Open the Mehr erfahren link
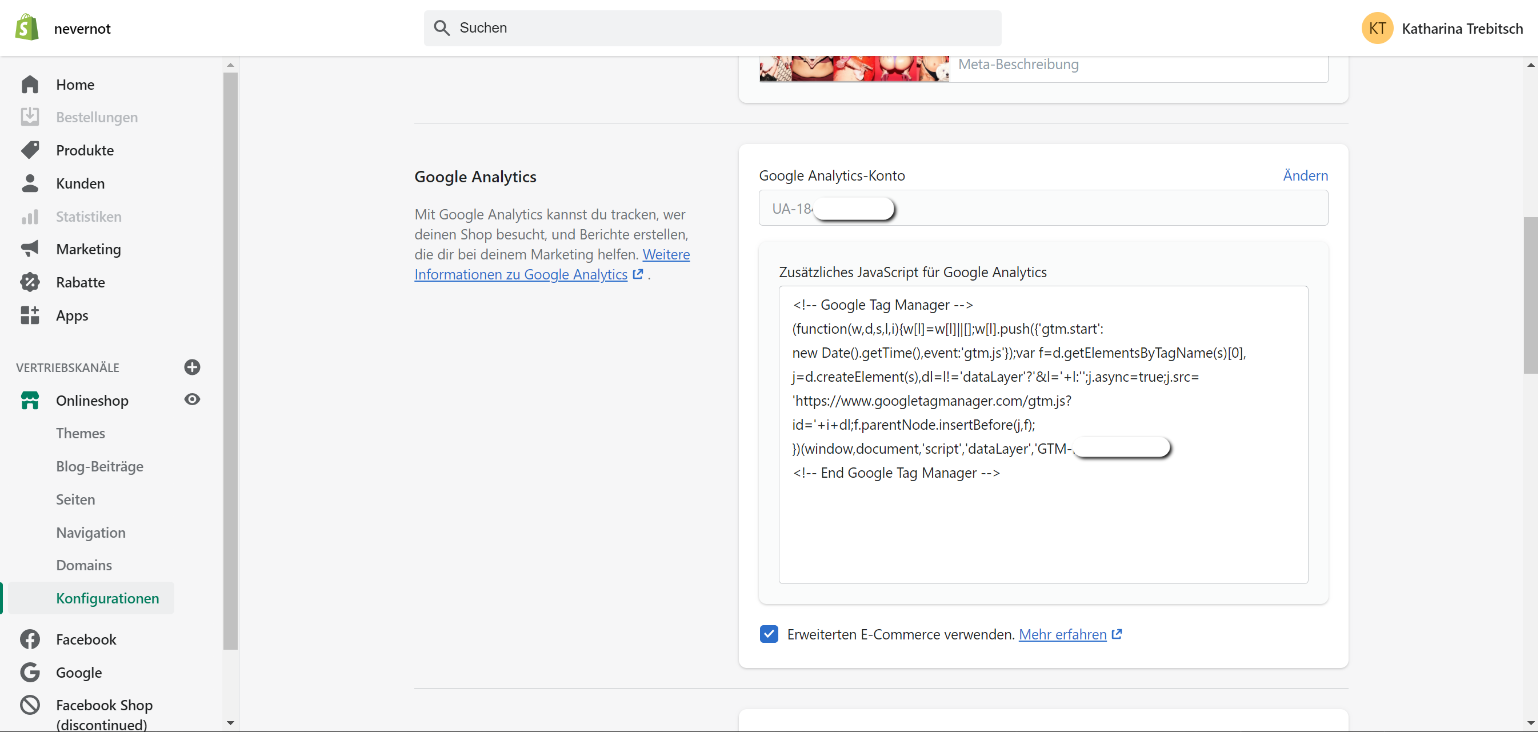 click(x=1063, y=635)
